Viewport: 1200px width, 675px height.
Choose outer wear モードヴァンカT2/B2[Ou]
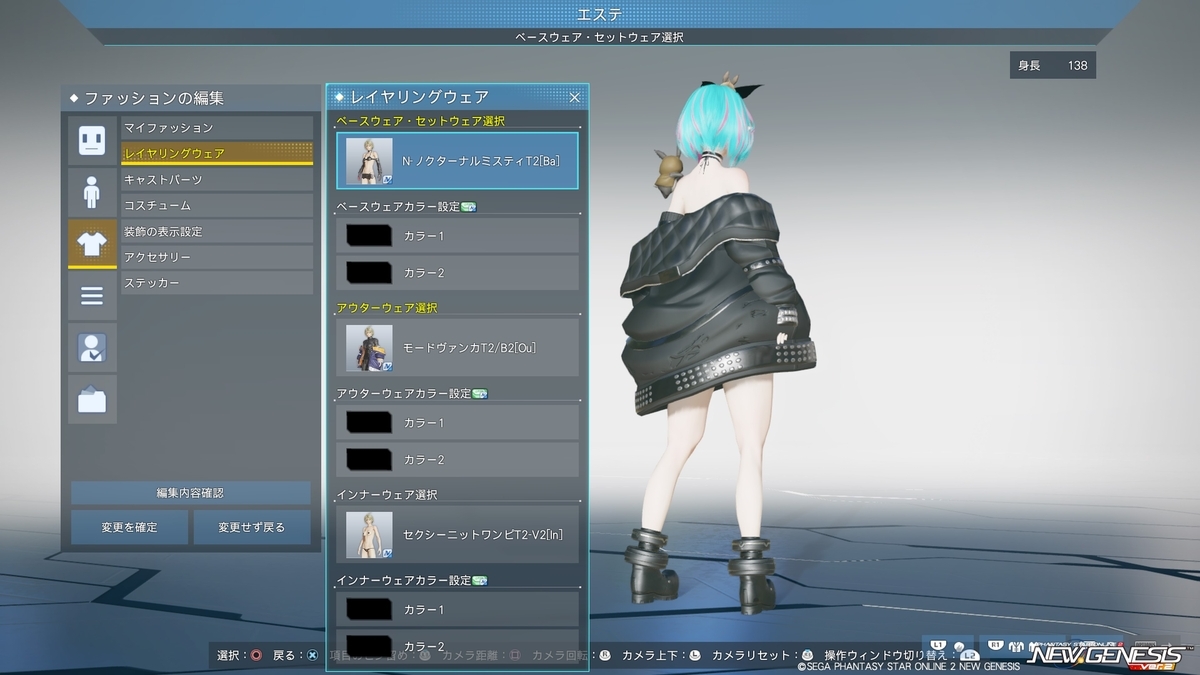457,348
